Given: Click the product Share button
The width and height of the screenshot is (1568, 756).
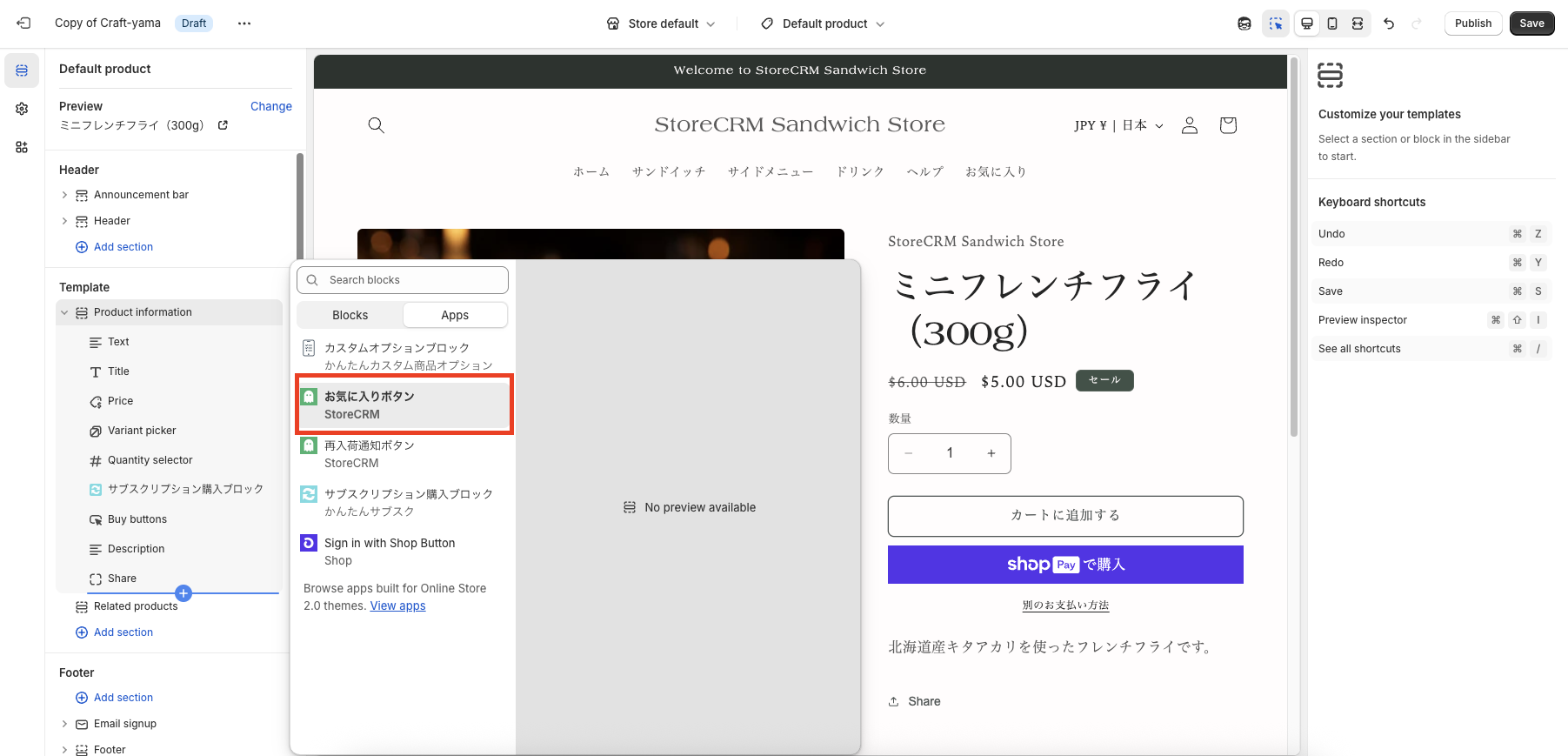Looking at the screenshot, I should coord(914,701).
